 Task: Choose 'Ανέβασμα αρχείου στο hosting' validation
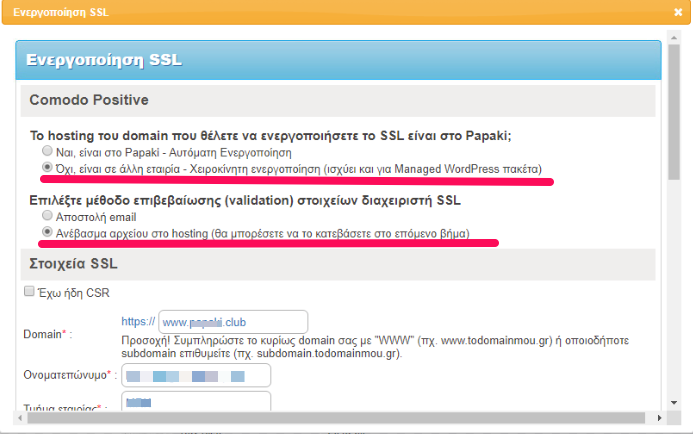point(47,232)
